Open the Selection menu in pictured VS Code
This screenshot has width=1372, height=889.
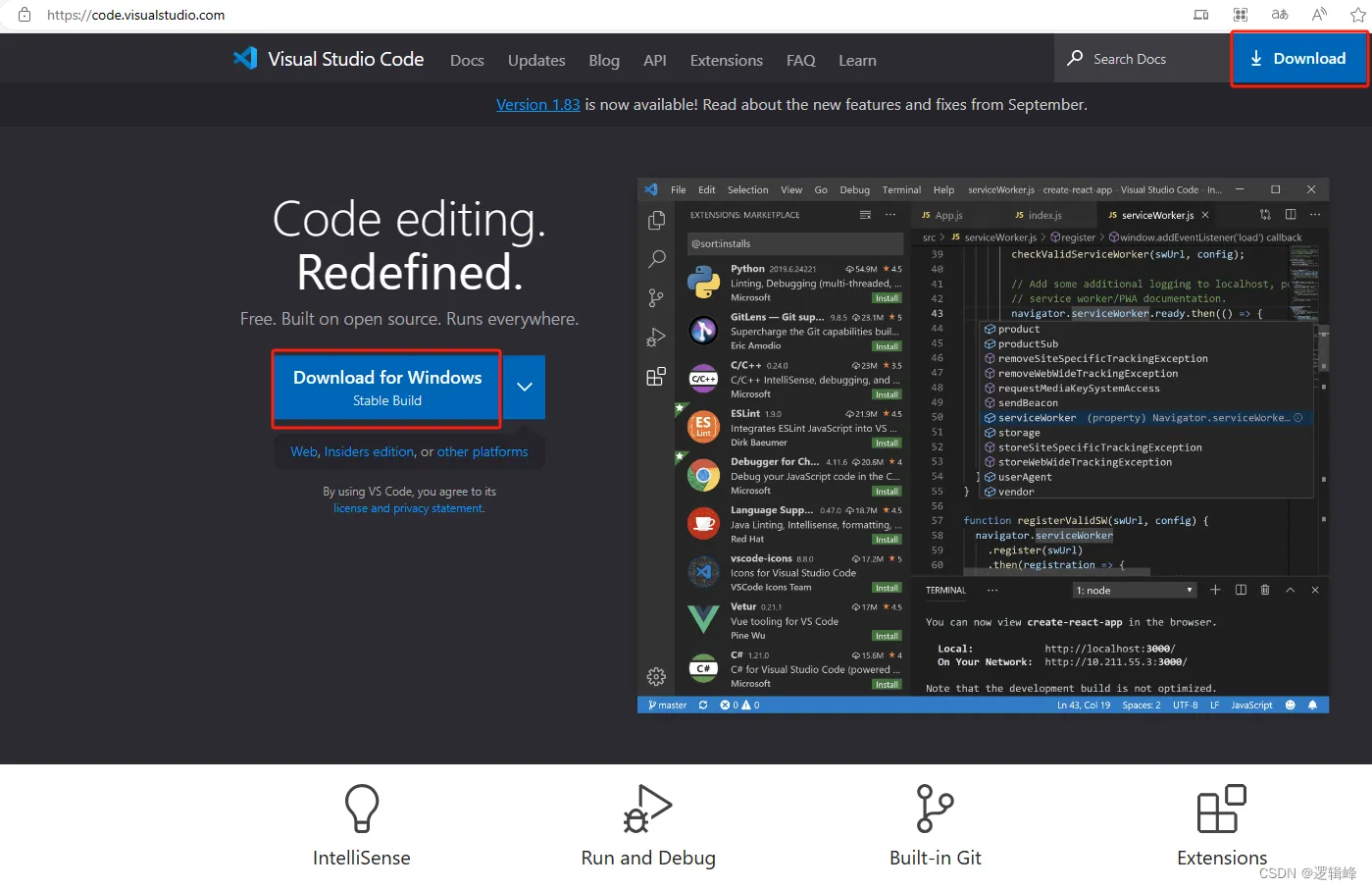(747, 189)
